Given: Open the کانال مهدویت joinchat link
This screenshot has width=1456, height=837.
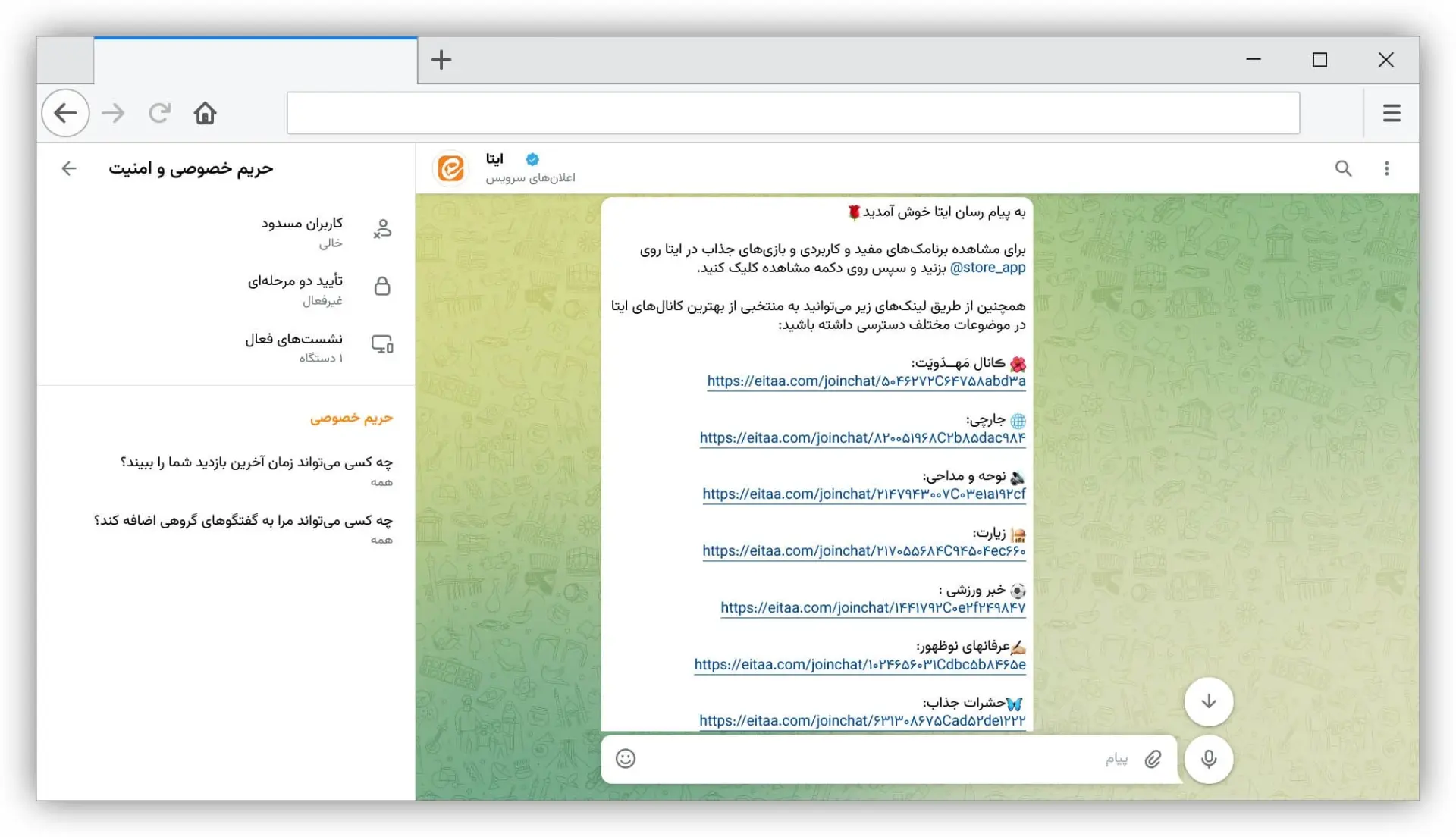Looking at the screenshot, I should tap(866, 381).
